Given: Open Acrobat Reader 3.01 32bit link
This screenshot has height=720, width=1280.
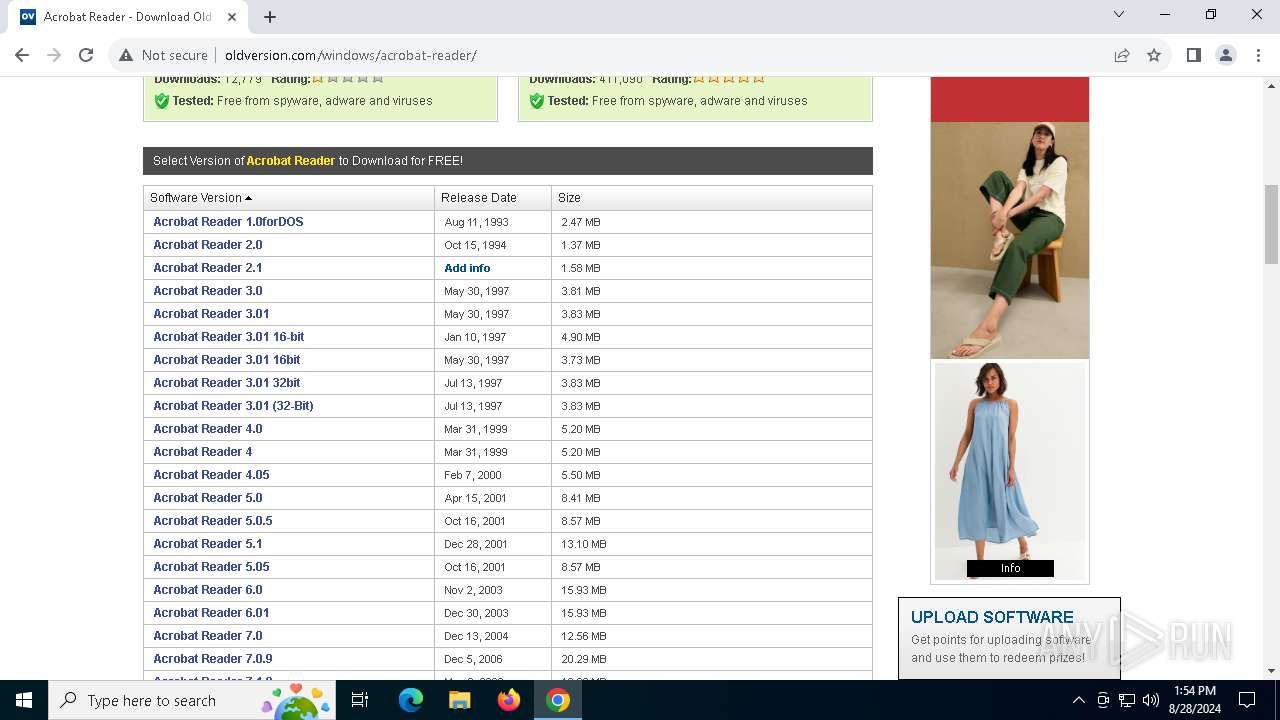Looking at the screenshot, I should click(x=227, y=383).
